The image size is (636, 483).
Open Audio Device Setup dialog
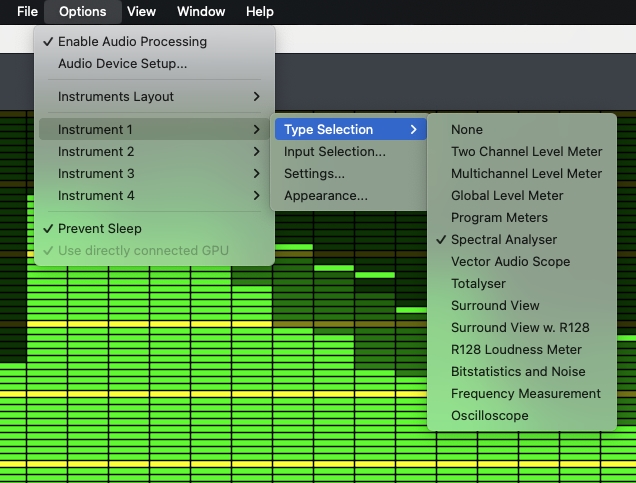[154, 64]
